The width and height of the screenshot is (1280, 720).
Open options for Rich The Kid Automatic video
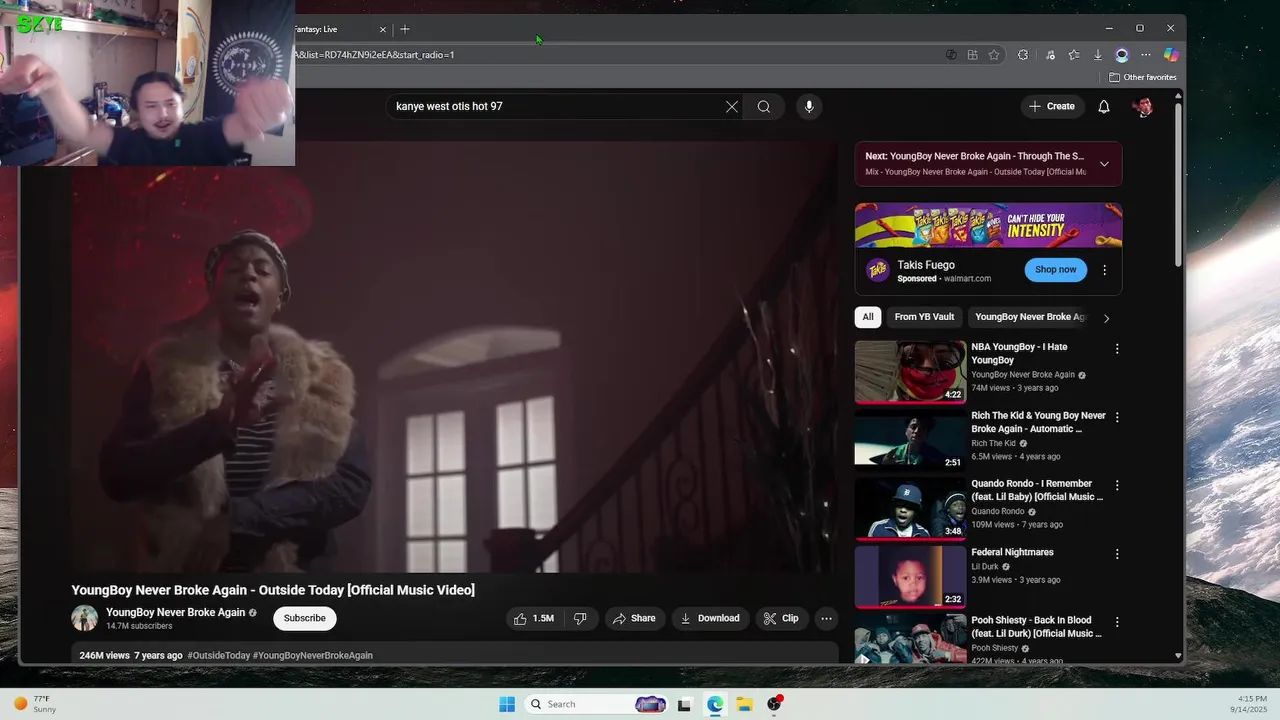pyautogui.click(x=1117, y=417)
